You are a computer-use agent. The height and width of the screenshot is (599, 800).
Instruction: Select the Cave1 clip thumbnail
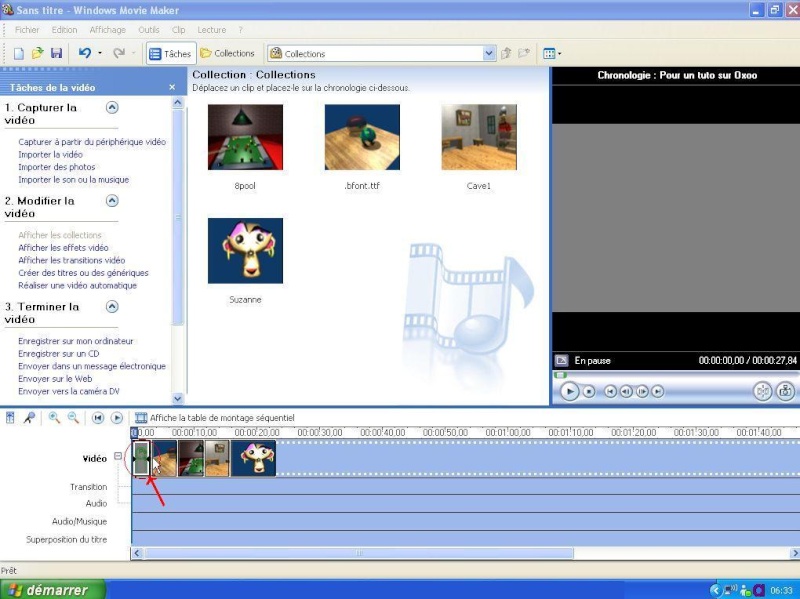479,137
